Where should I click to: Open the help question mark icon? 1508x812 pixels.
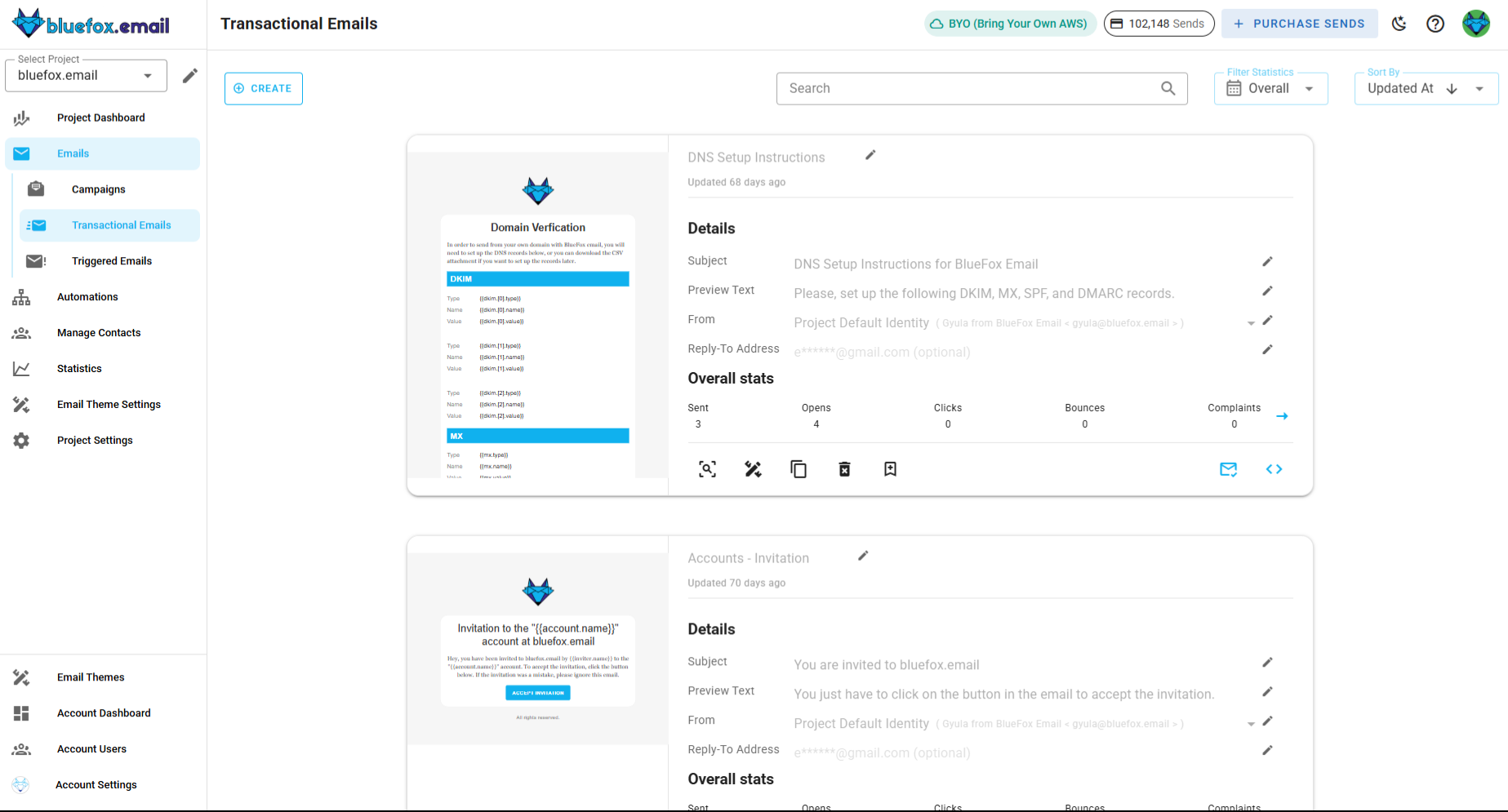click(x=1435, y=24)
